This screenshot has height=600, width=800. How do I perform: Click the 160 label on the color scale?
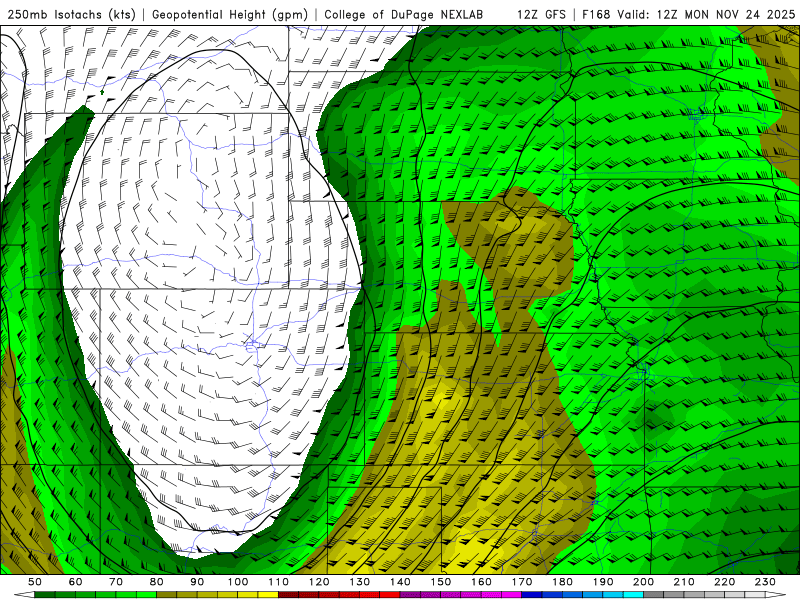482,582
